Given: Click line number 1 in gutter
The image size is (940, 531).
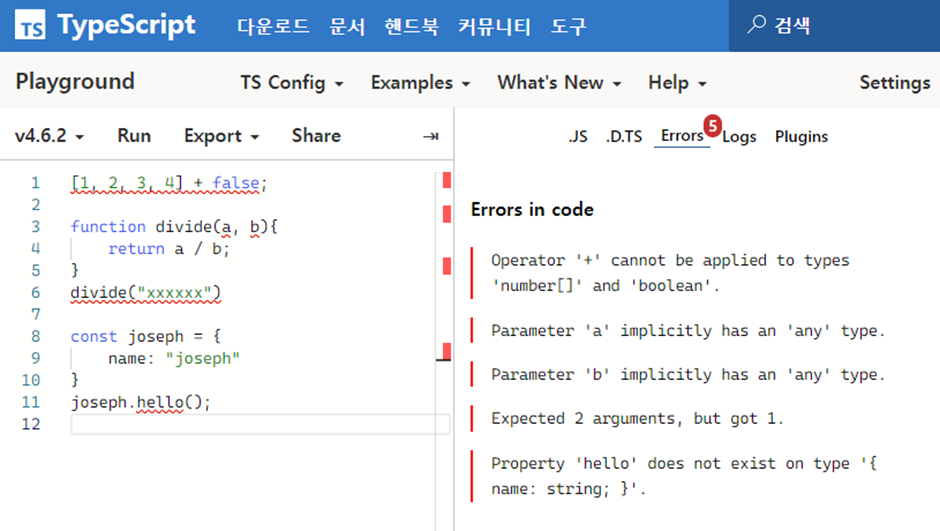Looking at the screenshot, I should pos(35,183).
